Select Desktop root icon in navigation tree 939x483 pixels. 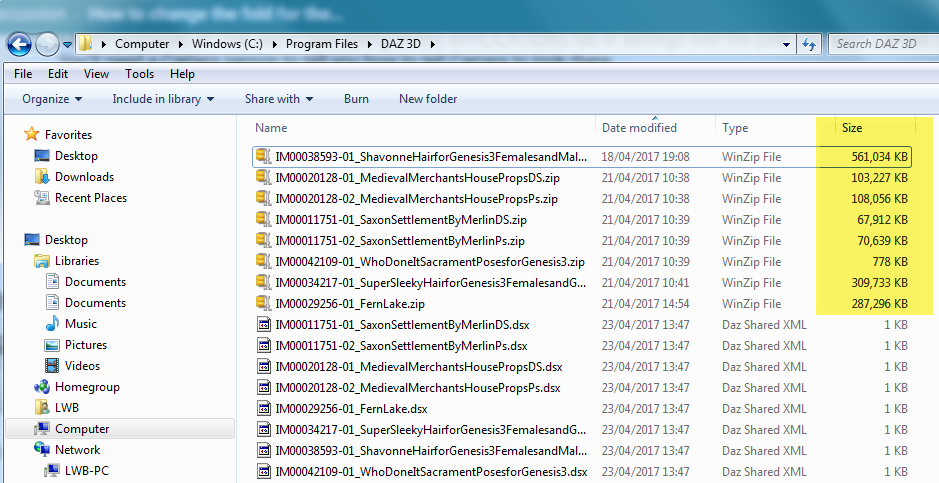32,239
